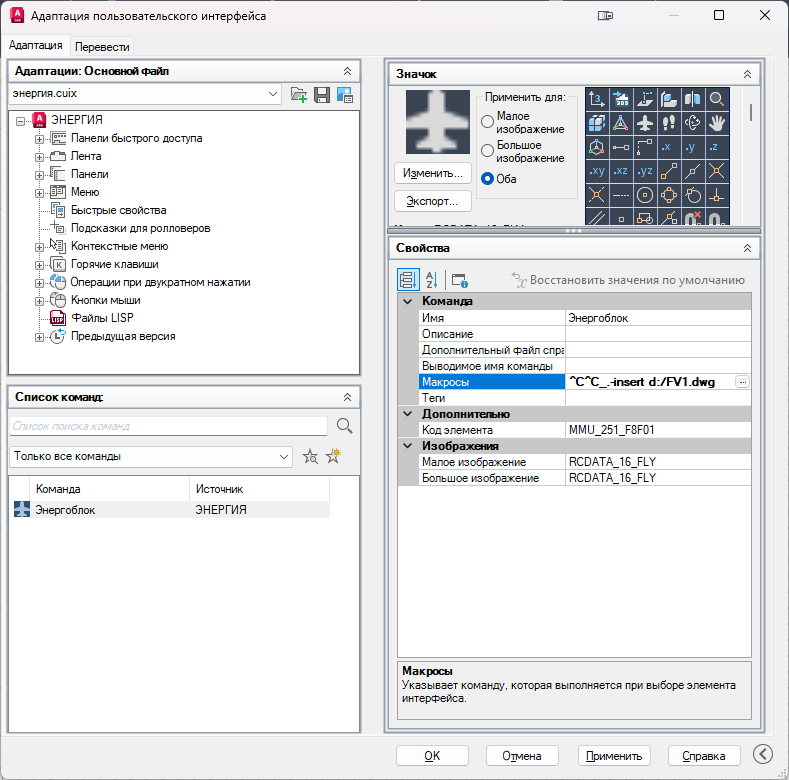789x780 pixels.
Task: Expand the Меню tree node
Action: (39, 193)
